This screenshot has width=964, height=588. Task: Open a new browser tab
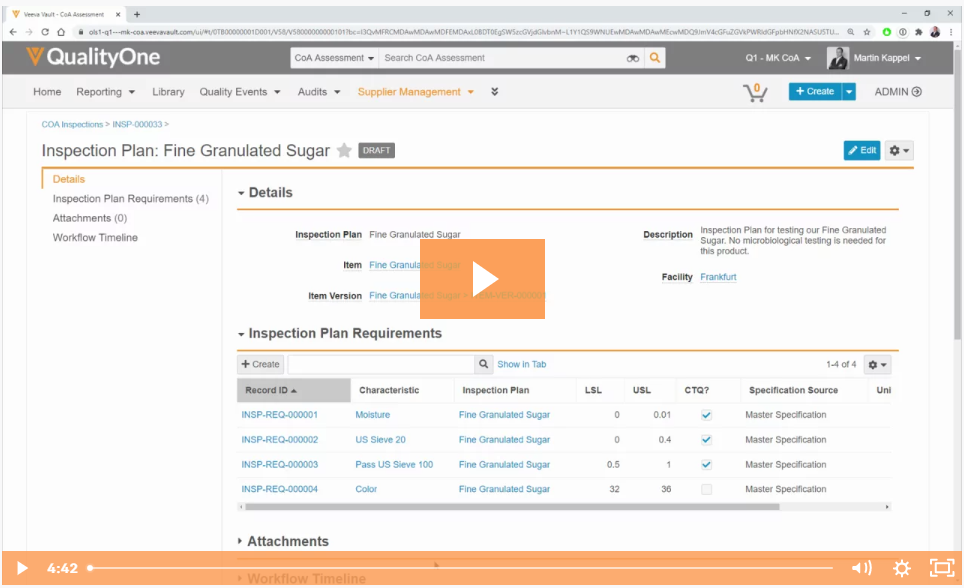pyautogui.click(x=136, y=14)
